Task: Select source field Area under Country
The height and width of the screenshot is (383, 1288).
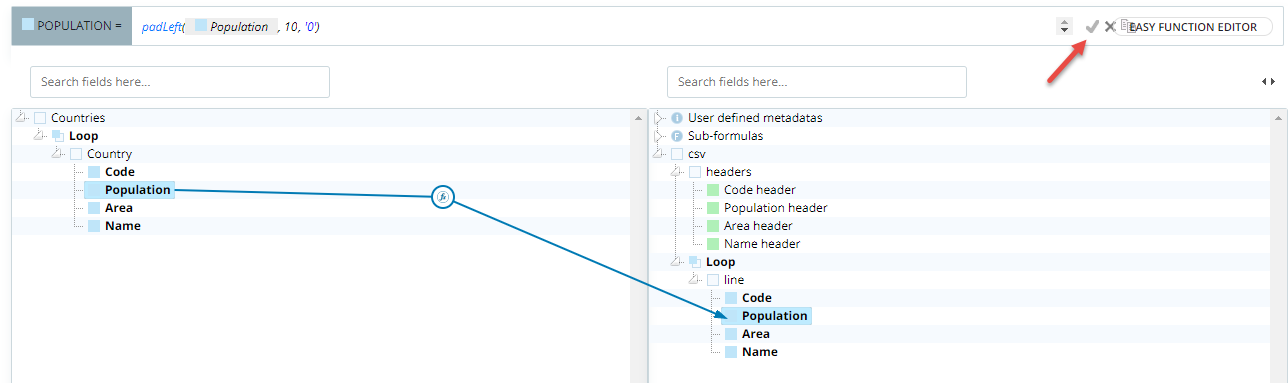Action: [119, 208]
